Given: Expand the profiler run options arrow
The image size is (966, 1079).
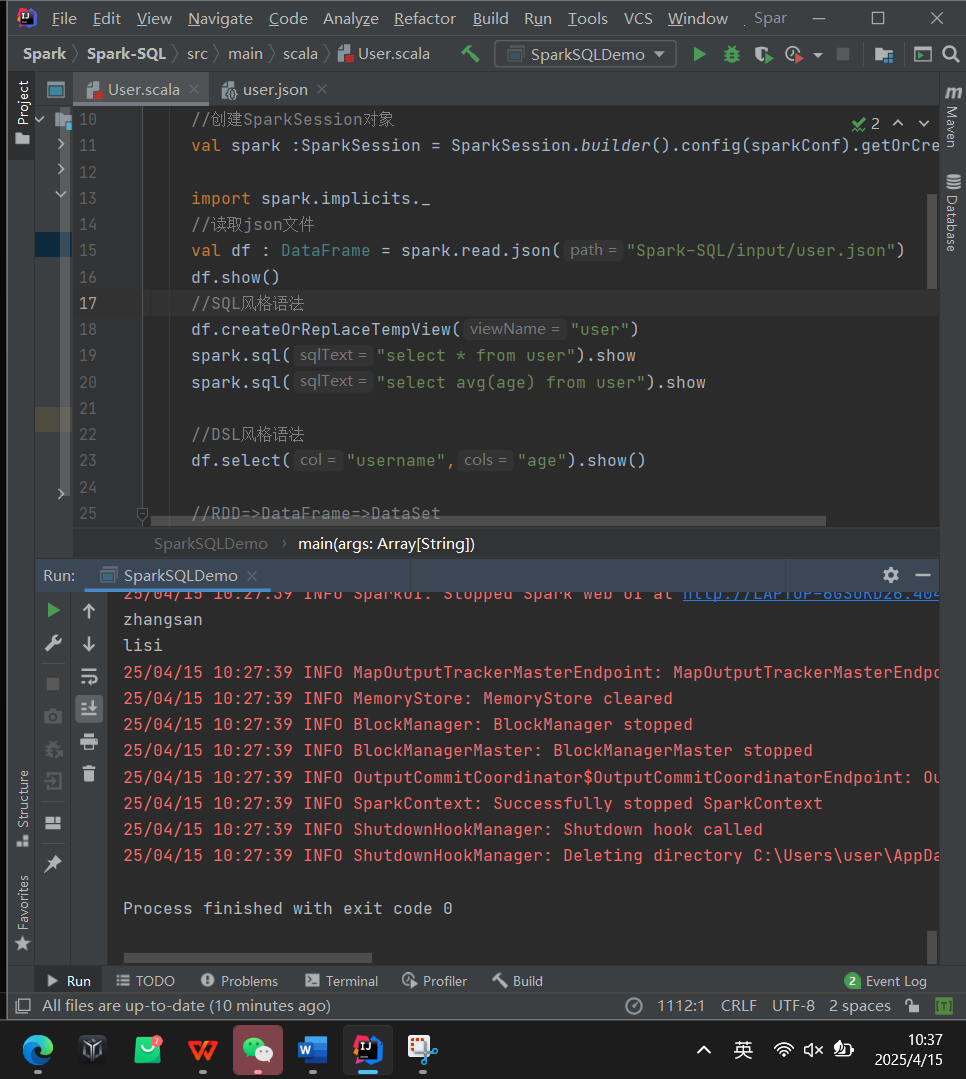Looking at the screenshot, I should (x=817, y=55).
